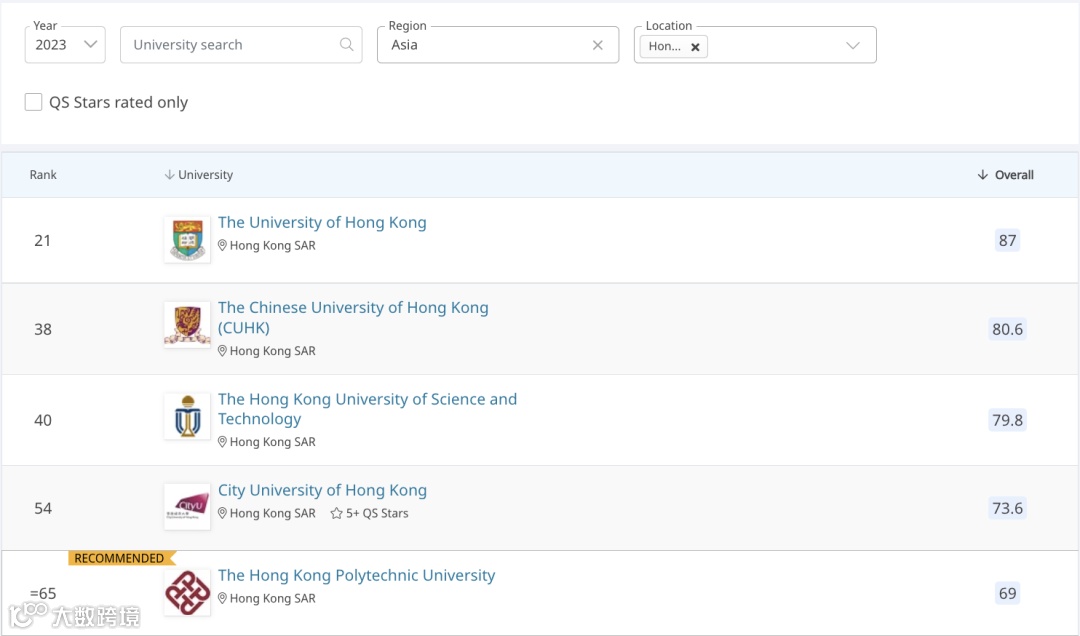Click the City University of Hong Kong logo
1080x636 pixels.
(187, 506)
